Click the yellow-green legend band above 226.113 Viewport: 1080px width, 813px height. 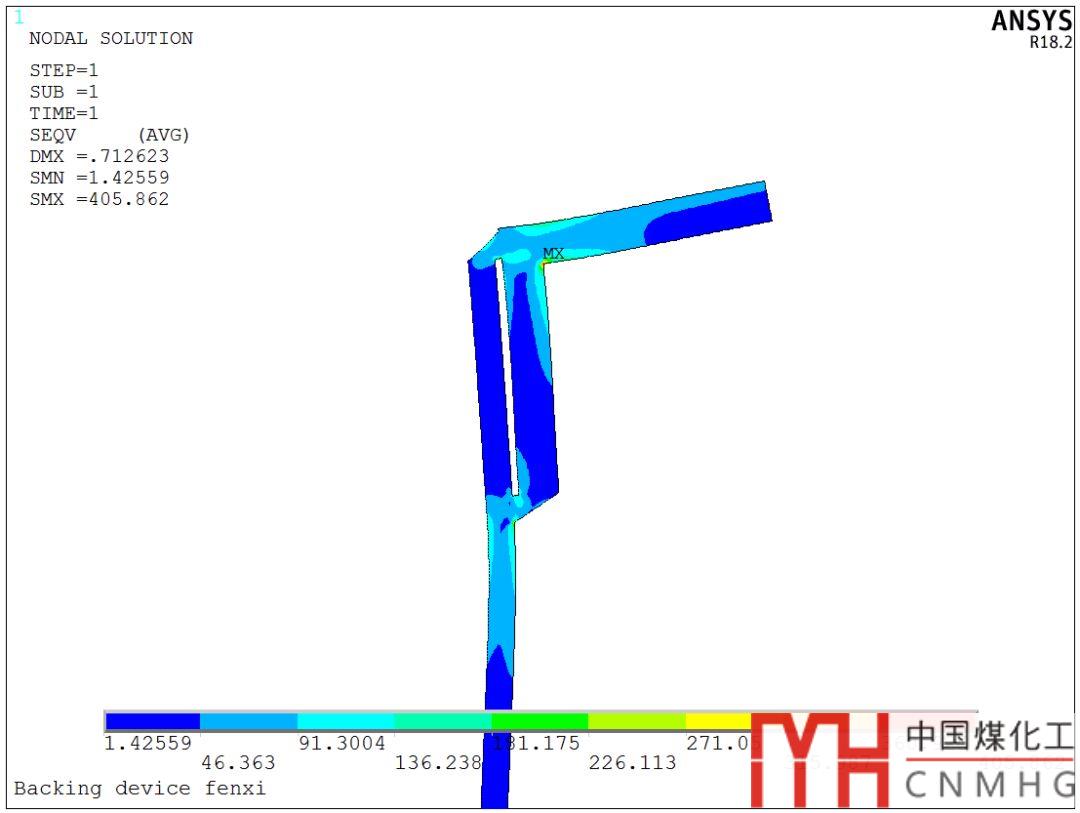pos(637,721)
